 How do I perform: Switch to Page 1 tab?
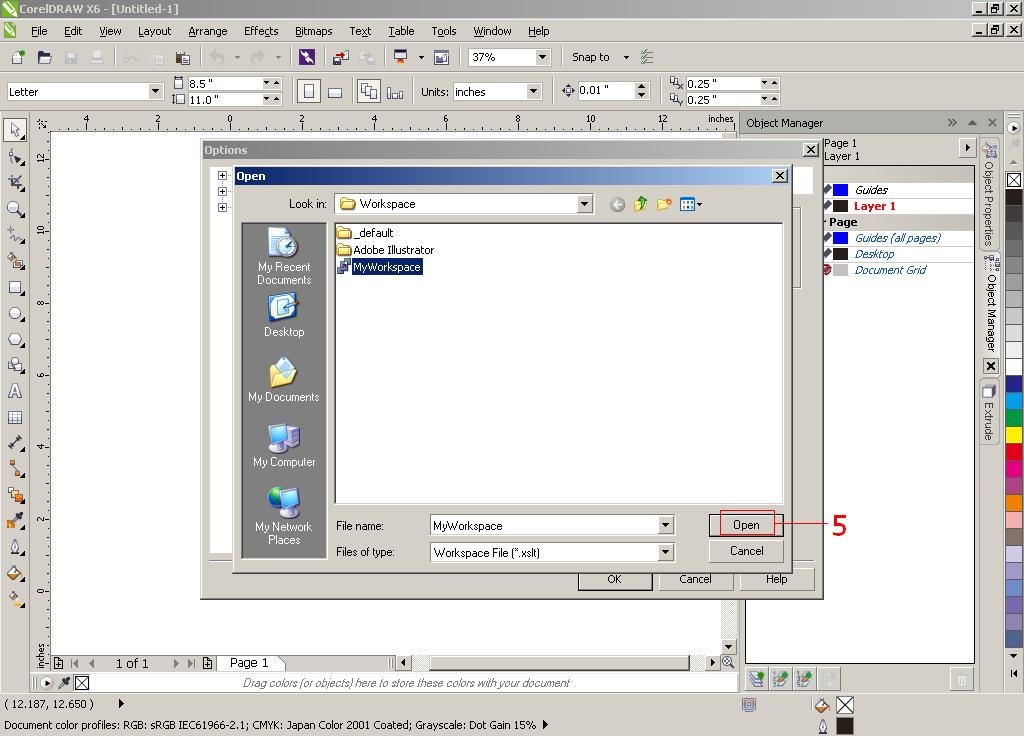(x=249, y=663)
